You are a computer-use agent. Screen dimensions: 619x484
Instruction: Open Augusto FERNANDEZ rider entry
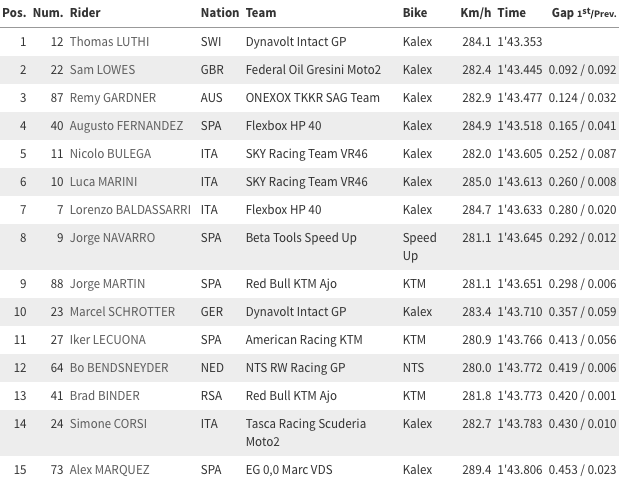click(x=126, y=126)
